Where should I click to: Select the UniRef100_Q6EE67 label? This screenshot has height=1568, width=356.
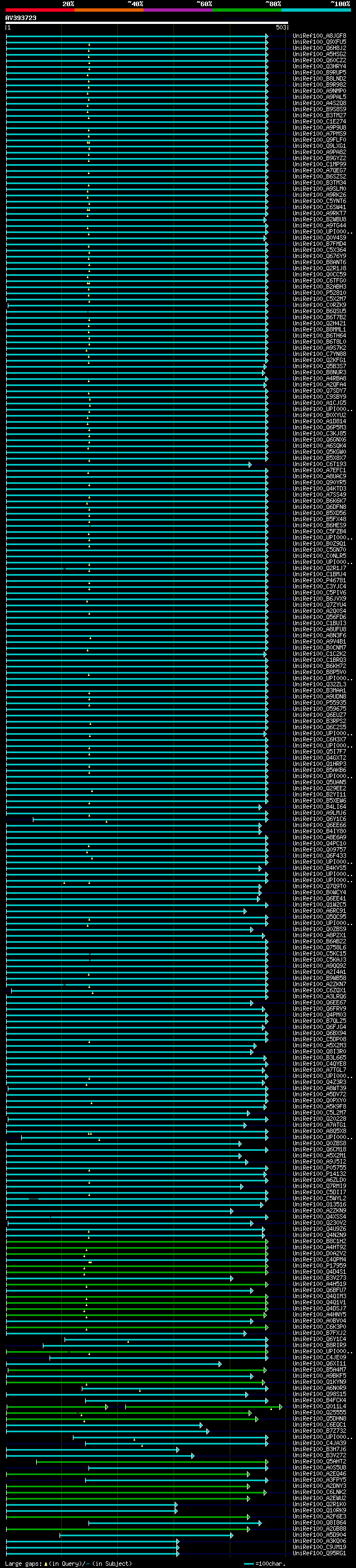pos(319,1002)
